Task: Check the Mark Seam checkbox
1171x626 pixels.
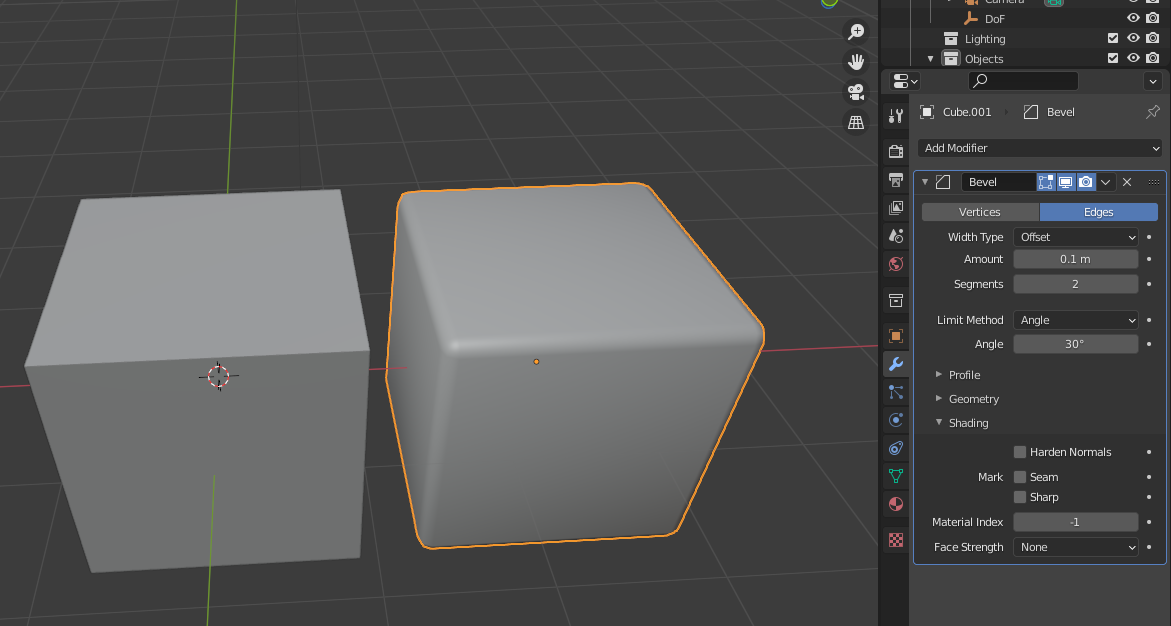Action: (1019, 477)
